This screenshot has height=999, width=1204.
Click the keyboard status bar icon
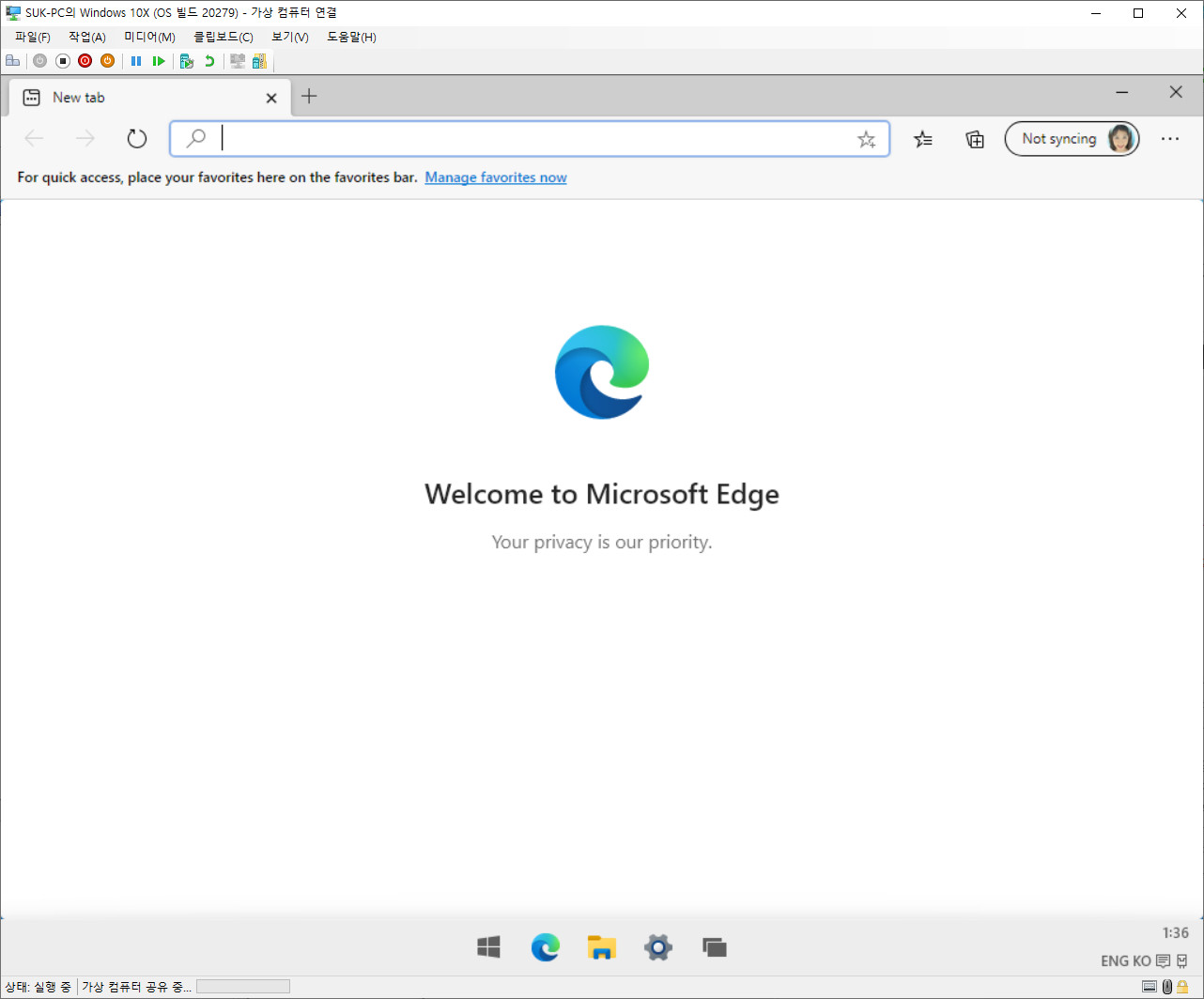click(x=1150, y=987)
